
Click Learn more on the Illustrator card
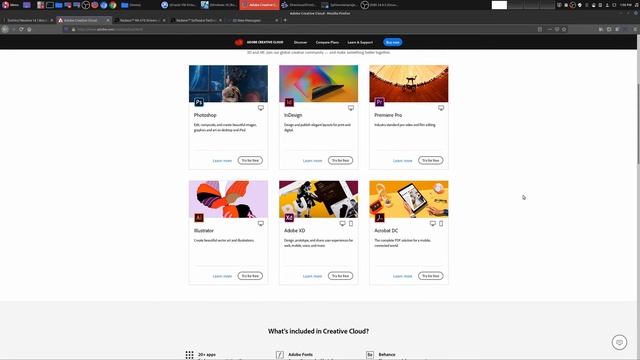222,276
